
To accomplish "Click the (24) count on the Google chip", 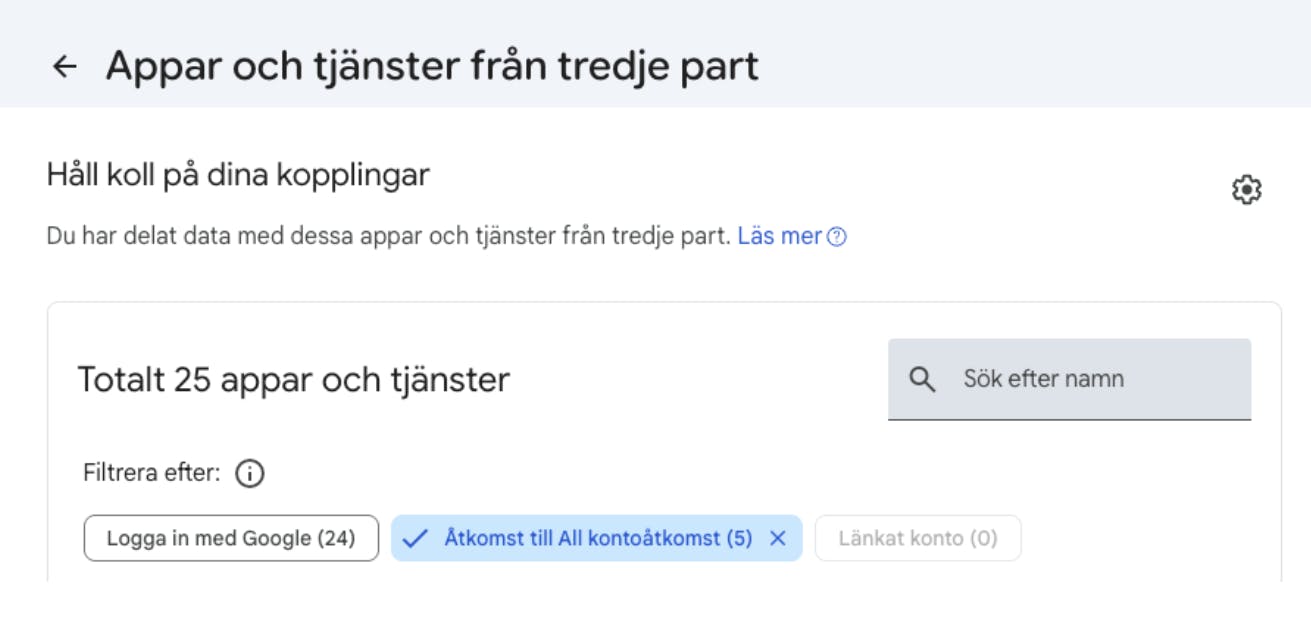I will [336, 538].
